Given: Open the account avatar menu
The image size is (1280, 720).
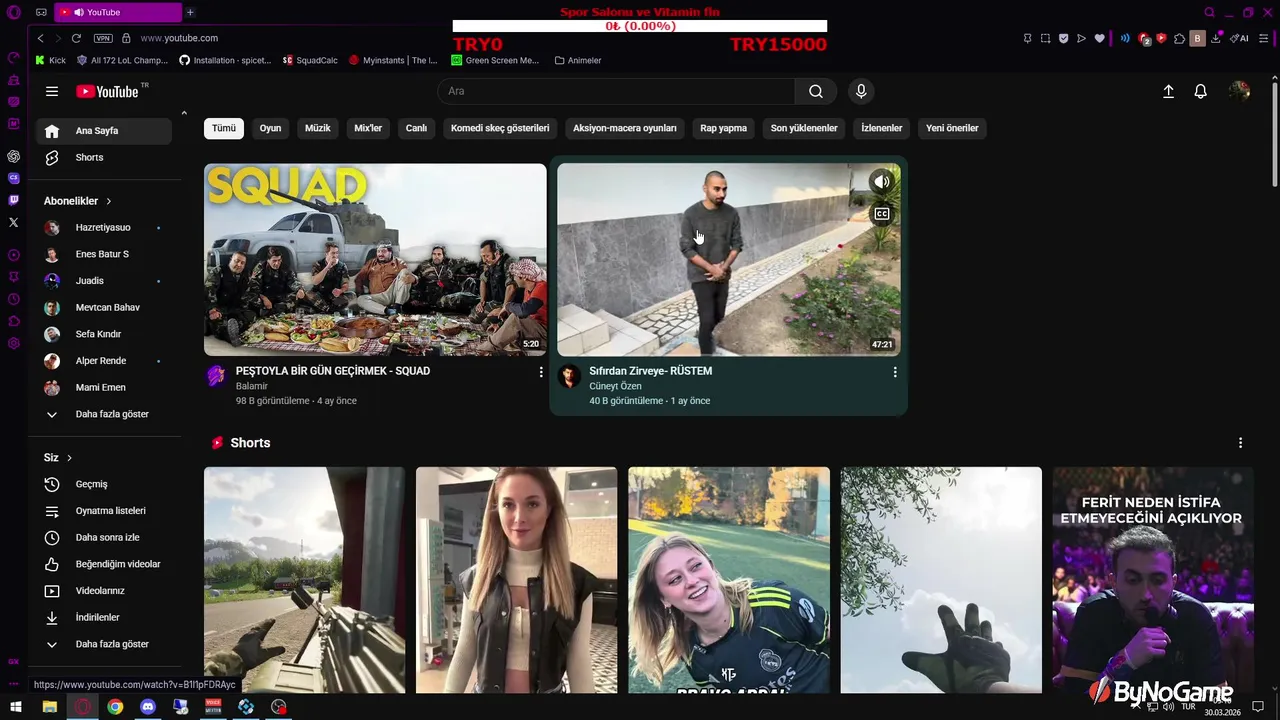Looking at the screenshot, I should pos(1240,91).
